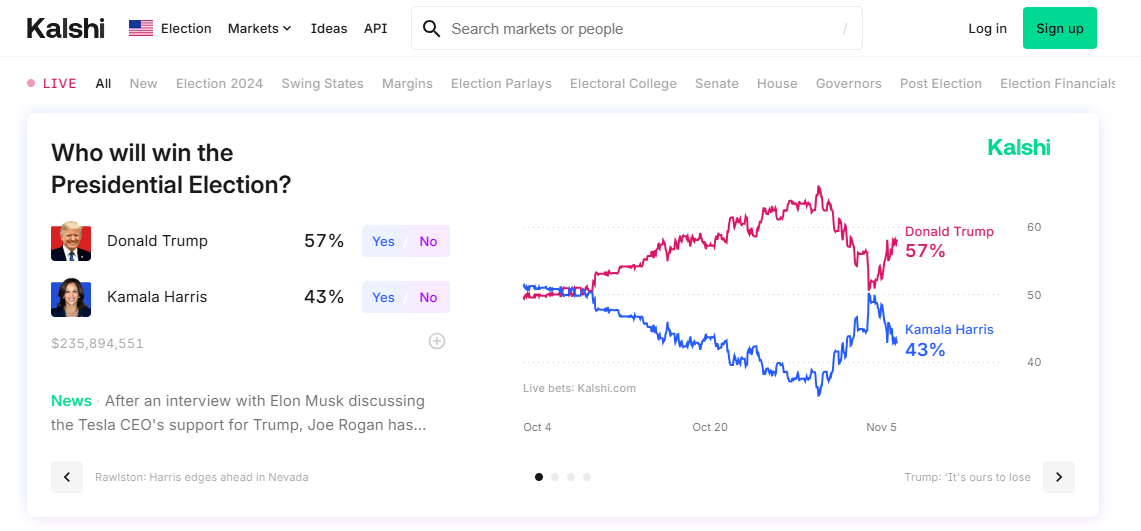Image resolution: width=1141 pixels, height=531 pixels.
Task: Click the search magnifier icon
Action: click(x=432, y=28)
